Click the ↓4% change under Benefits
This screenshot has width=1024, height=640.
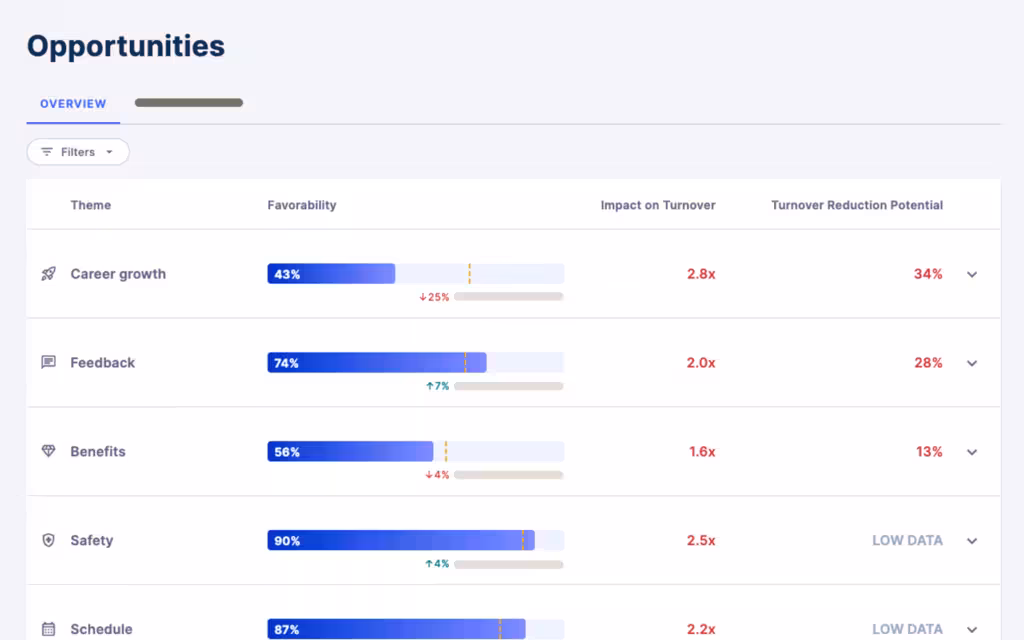pyautogui.click(x=438, y=475)
